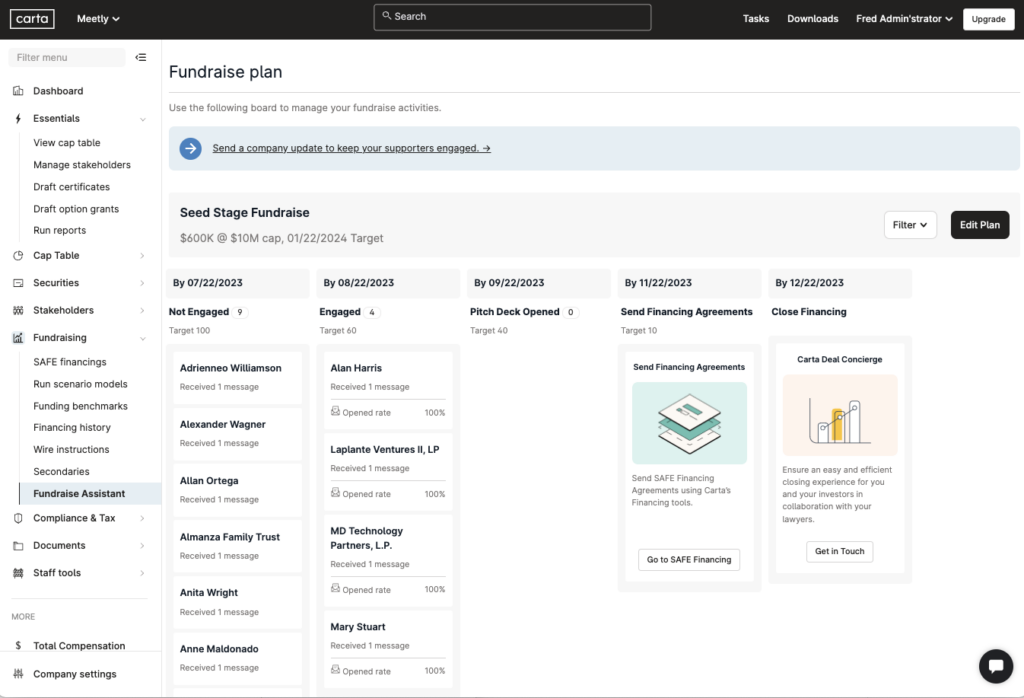Click Alan Harris's 100% opened rate bar
1024x698 pixels.
click(388, 412)
